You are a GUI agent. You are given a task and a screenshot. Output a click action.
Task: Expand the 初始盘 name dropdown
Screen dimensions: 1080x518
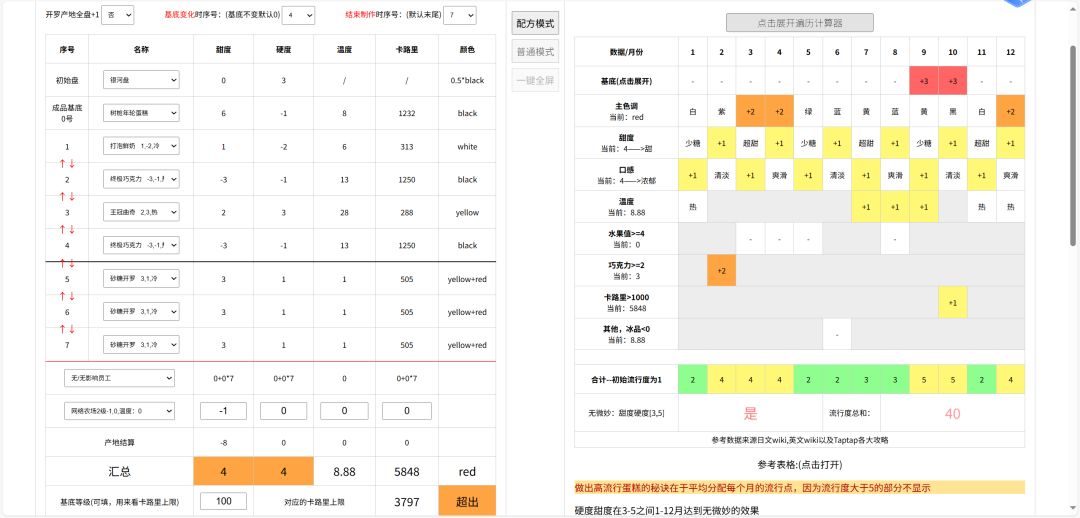coord(140,80)
